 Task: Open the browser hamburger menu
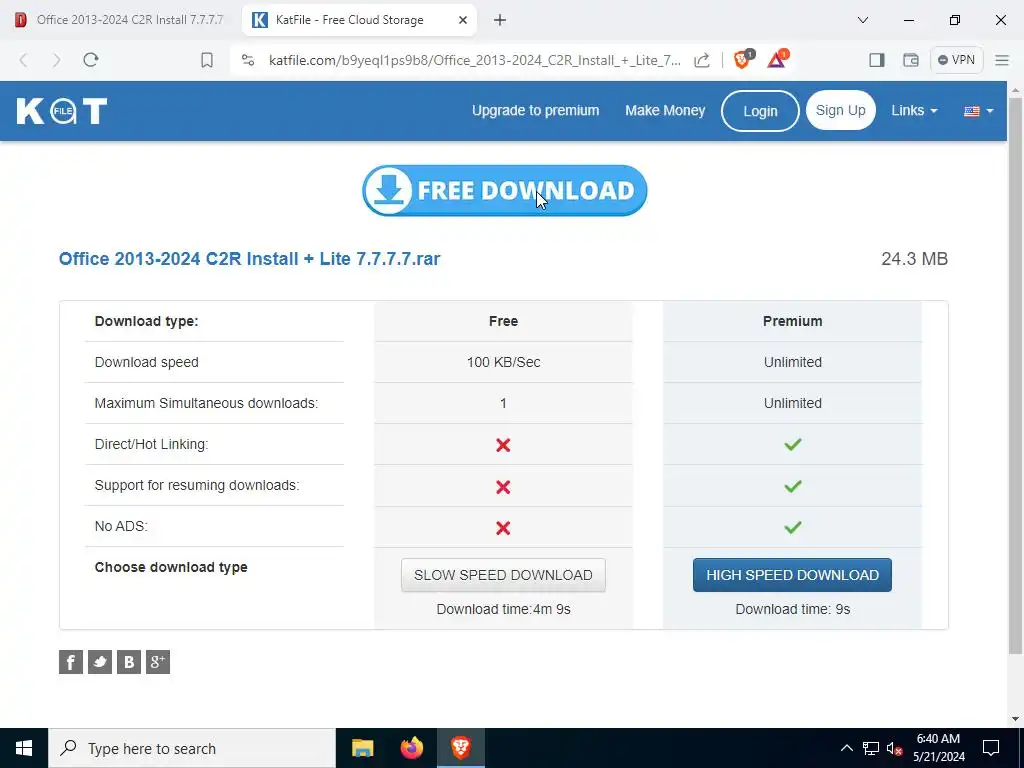pos(1002,60)
